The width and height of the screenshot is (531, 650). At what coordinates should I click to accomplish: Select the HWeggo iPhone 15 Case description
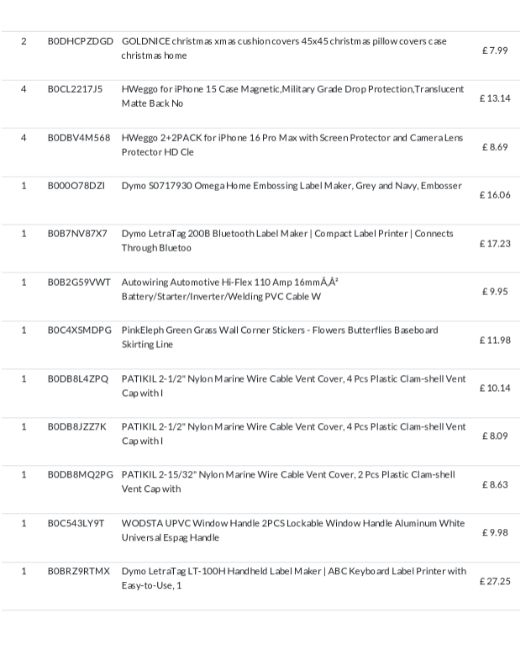pos(293,96)
